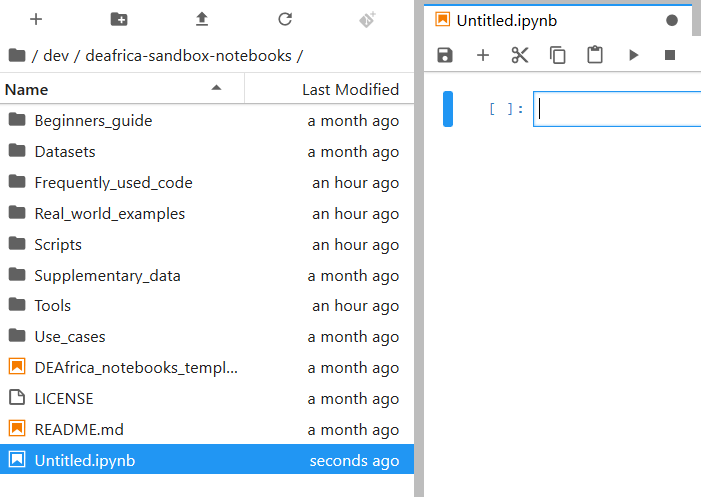The height and width of the screenshot is (497, 701).
Task: Save the notebook with the disk icon
Action: click(445, 55)
